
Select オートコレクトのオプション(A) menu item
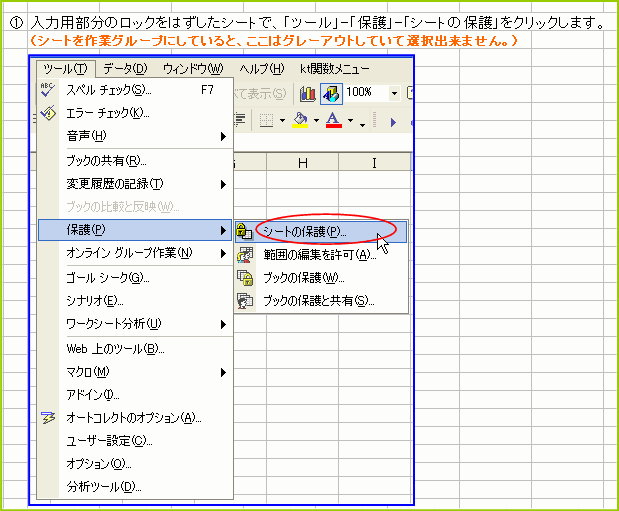135,418
